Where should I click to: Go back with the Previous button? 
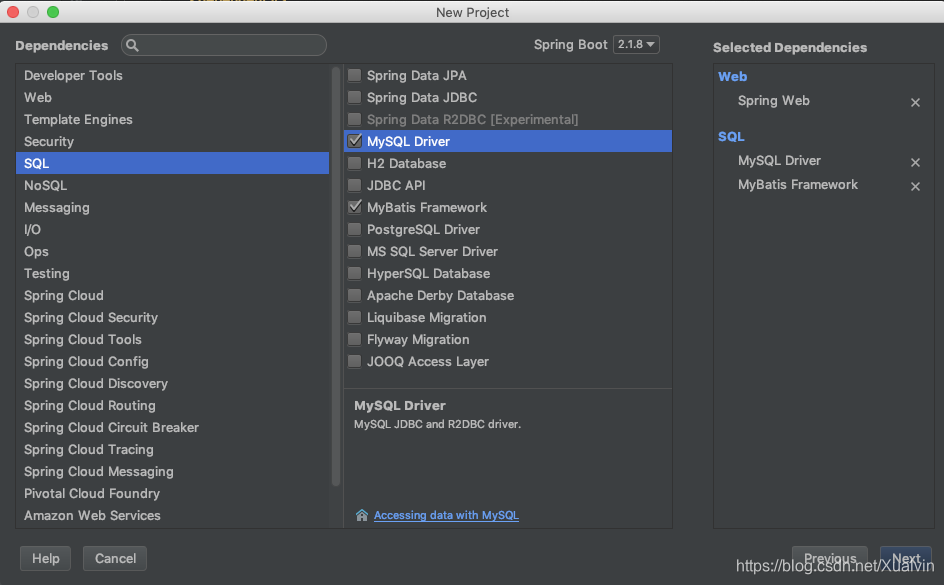[x=830, y=559]
